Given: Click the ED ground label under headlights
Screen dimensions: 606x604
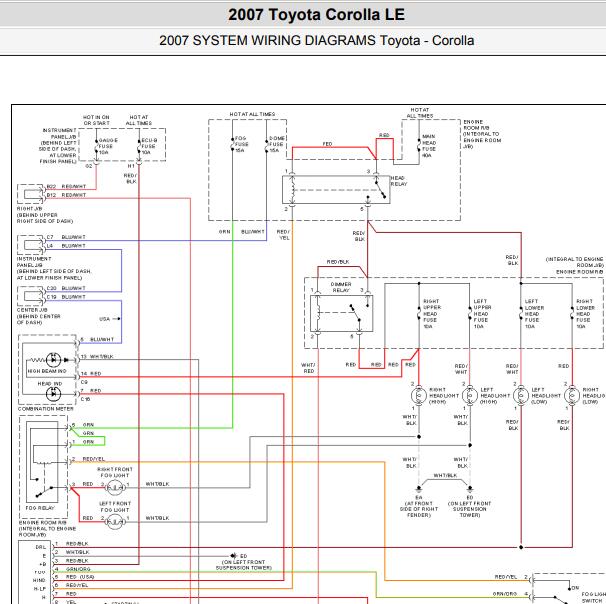Looking at the screenshot, I should click(x=470, y=506).
